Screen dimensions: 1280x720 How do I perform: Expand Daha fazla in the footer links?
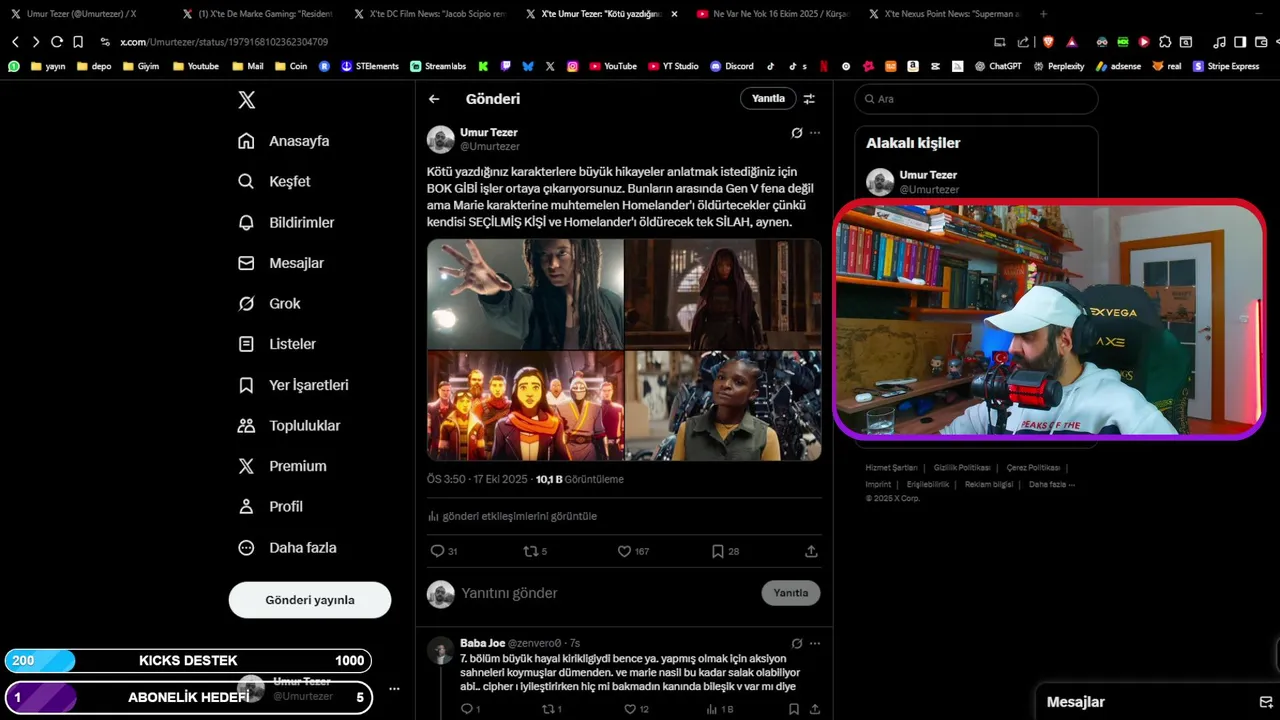(1052, 484)
